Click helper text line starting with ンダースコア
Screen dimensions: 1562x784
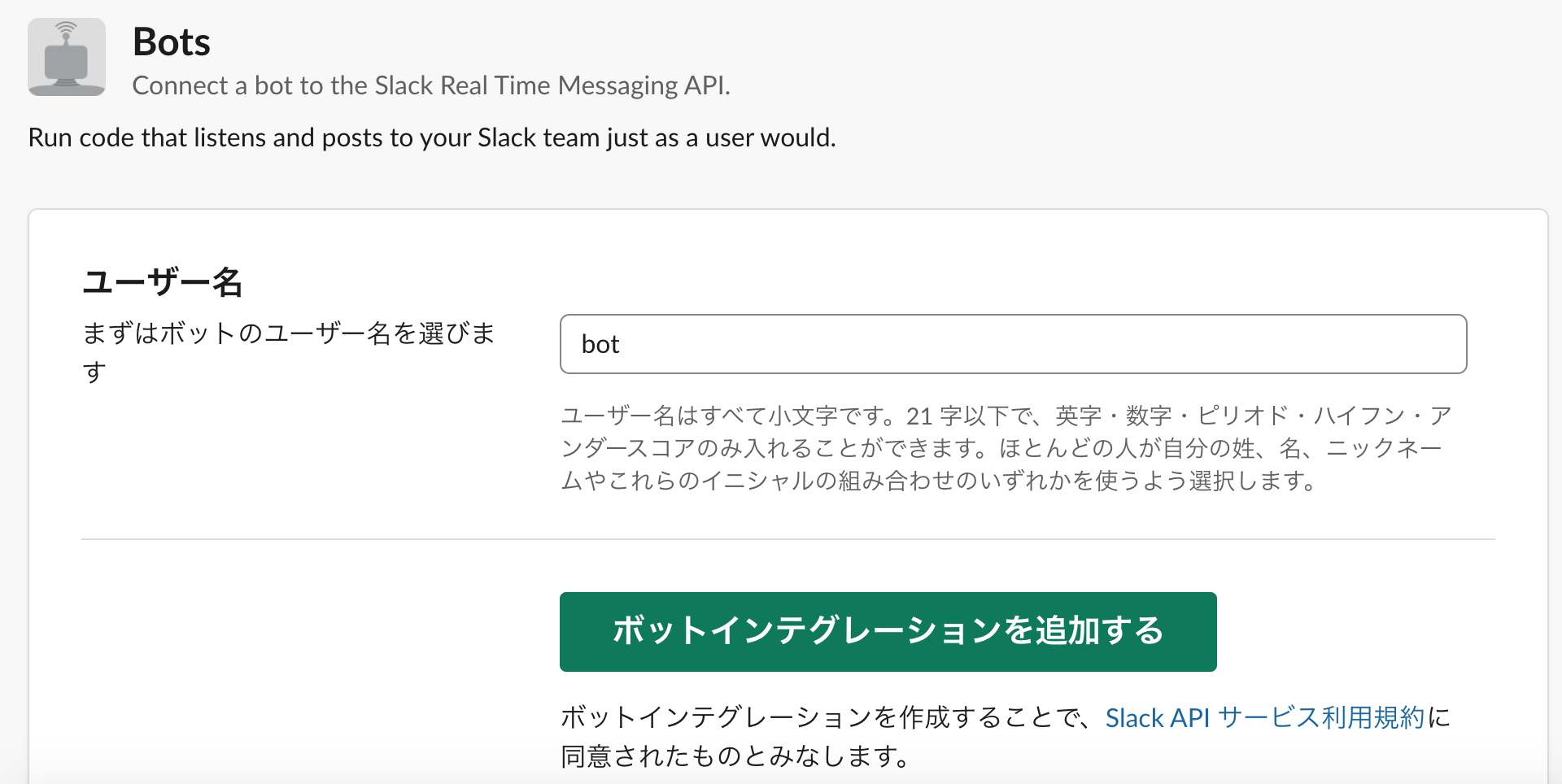pos(1001,449)
